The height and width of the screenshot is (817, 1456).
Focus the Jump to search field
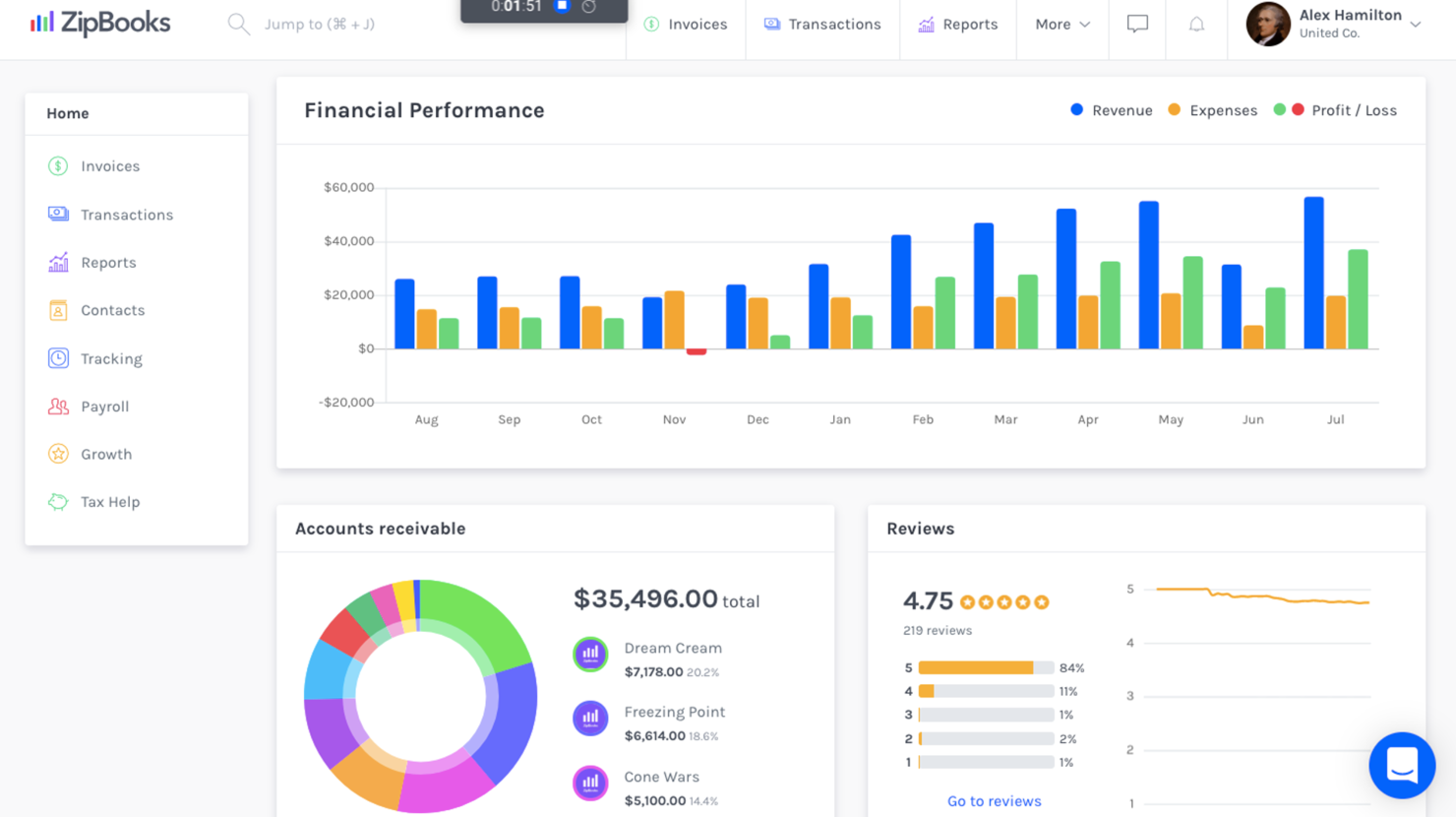point(320,24)
